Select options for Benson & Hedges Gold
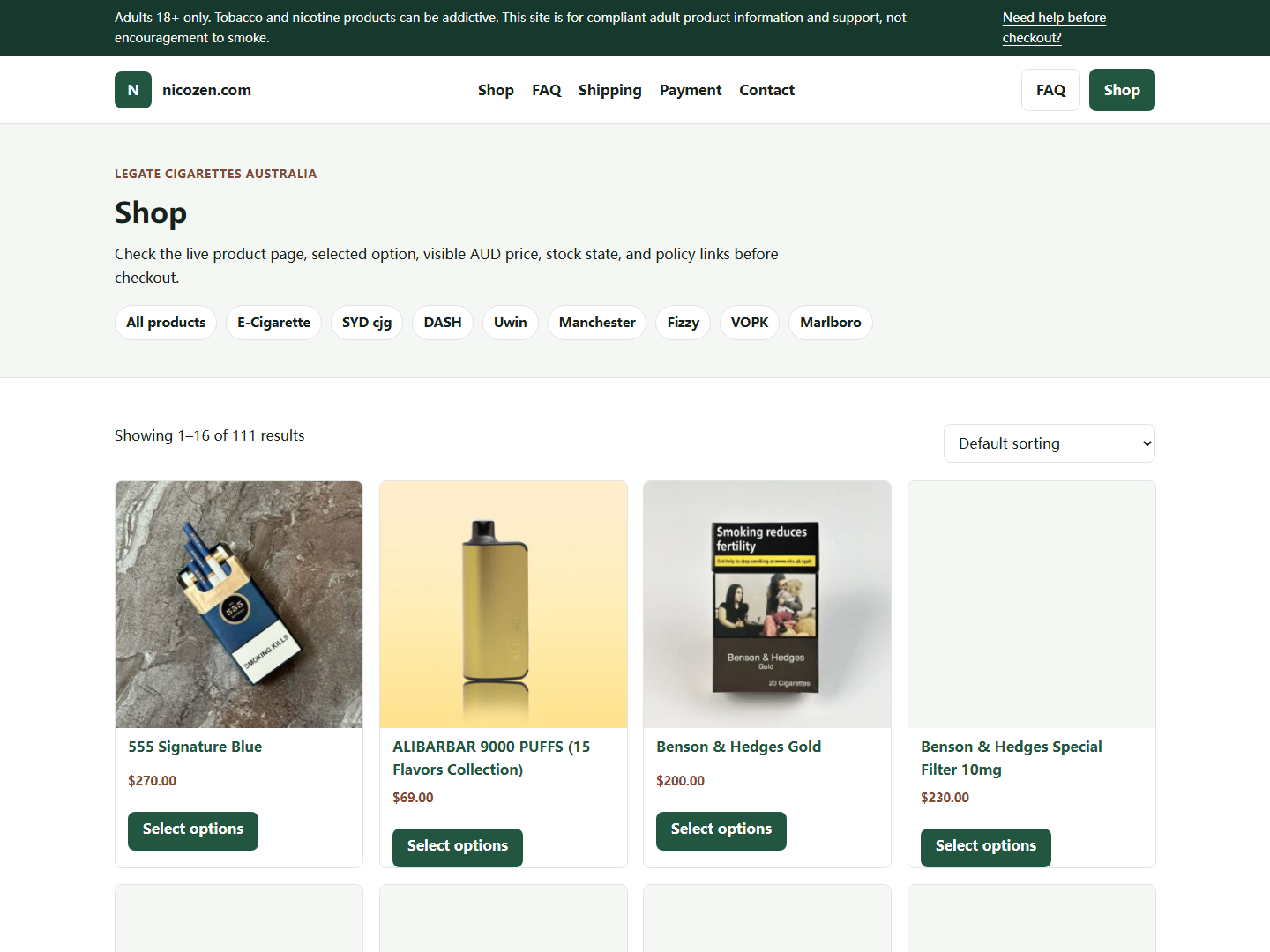This screenshot has width=1270, height=952. coord(721,830)
